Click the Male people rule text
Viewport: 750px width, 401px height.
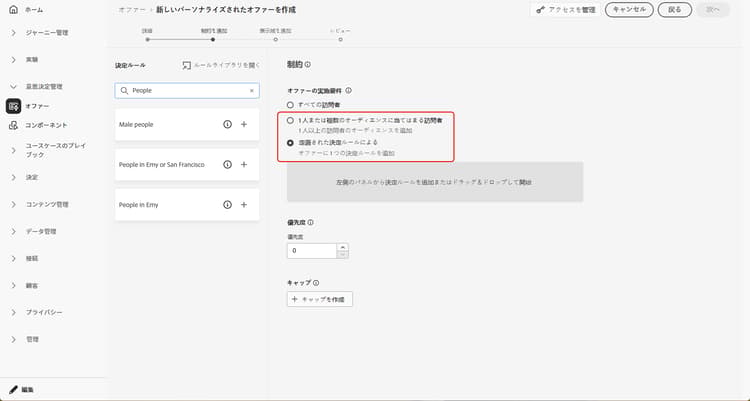[136, 124]
